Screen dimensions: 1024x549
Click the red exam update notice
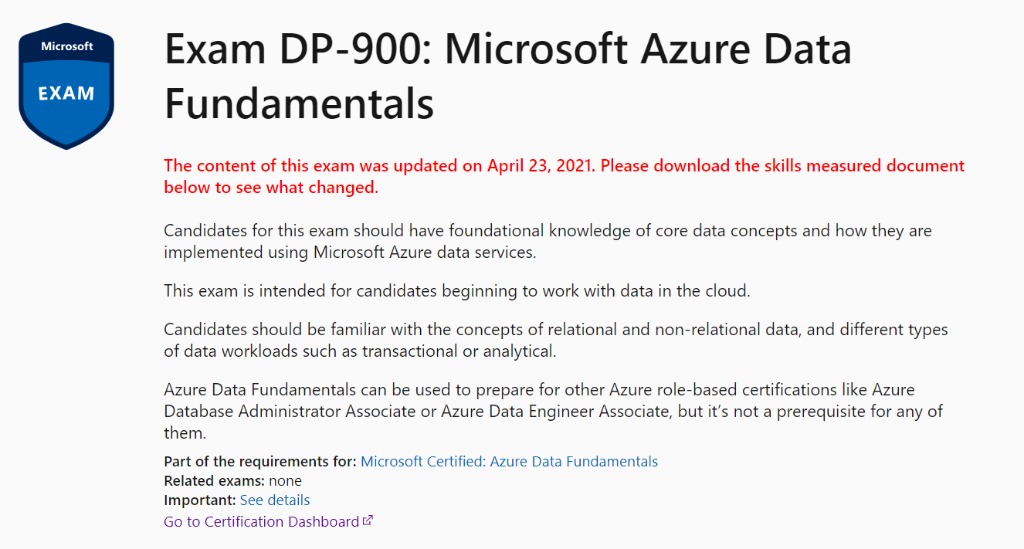pos(564,176)
